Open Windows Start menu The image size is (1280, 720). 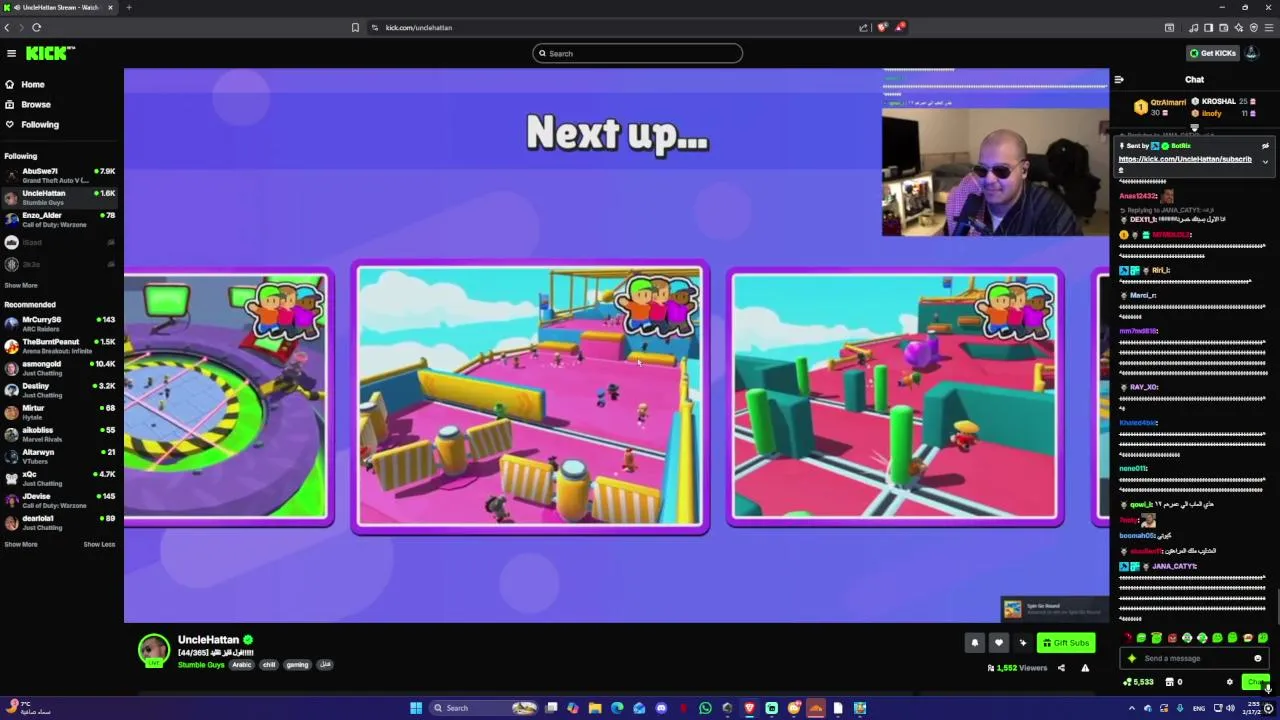click(416, 708)
